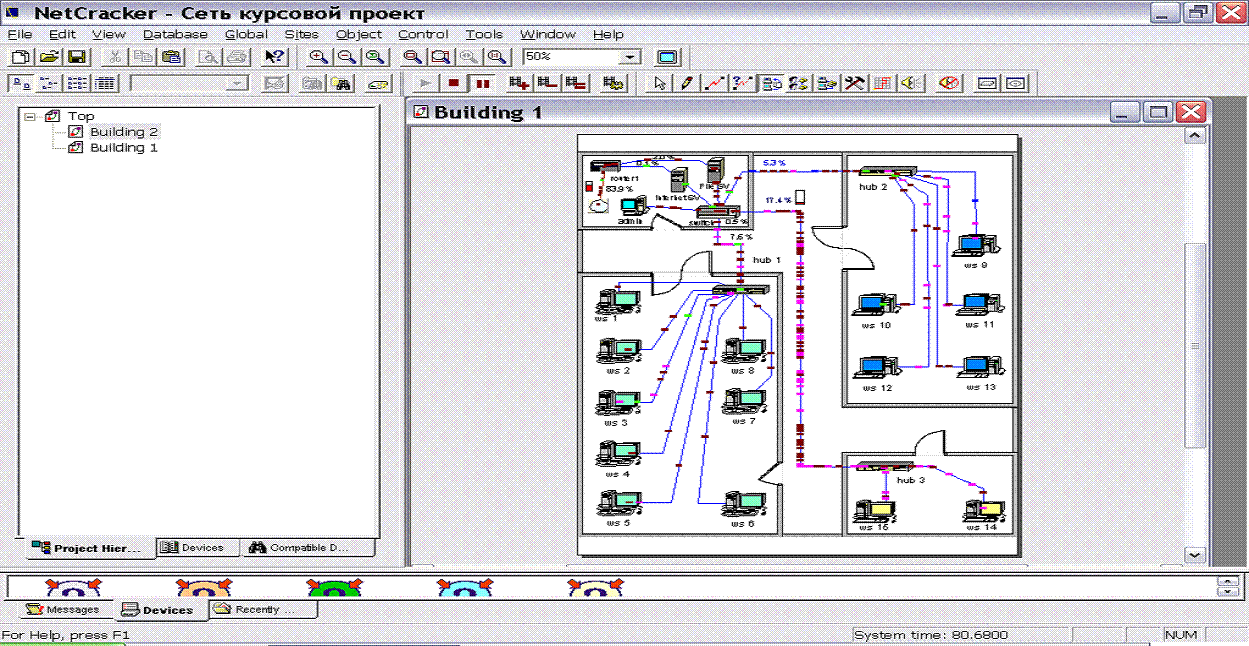The height and width of the screenshot is (646, 1249).
Task: Click the diagram vertical scrollbar down arrow
Action: (1193, 554)
